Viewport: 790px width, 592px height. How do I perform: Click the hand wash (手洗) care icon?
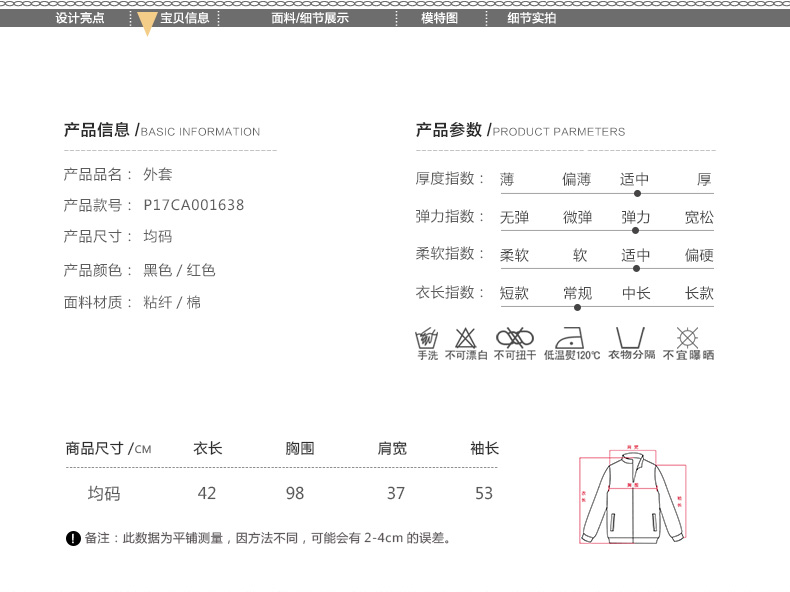427,337
